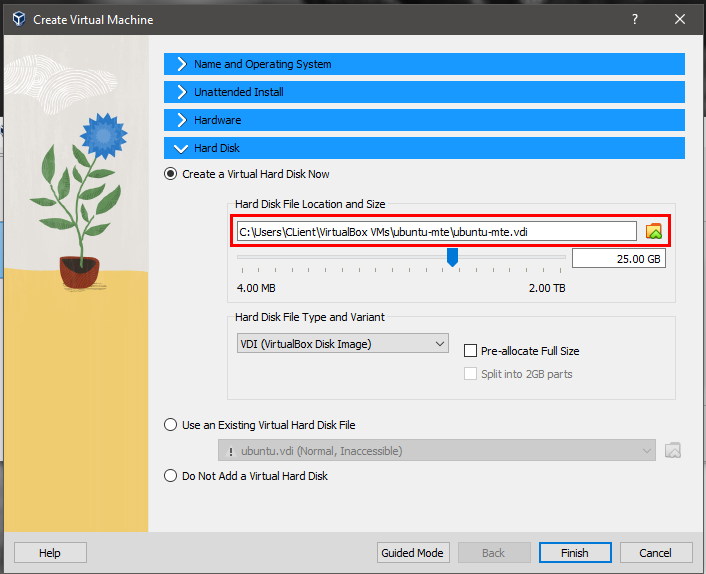Click the 25.00 GB size field
The image size is (706, 574).
(619, 258)
